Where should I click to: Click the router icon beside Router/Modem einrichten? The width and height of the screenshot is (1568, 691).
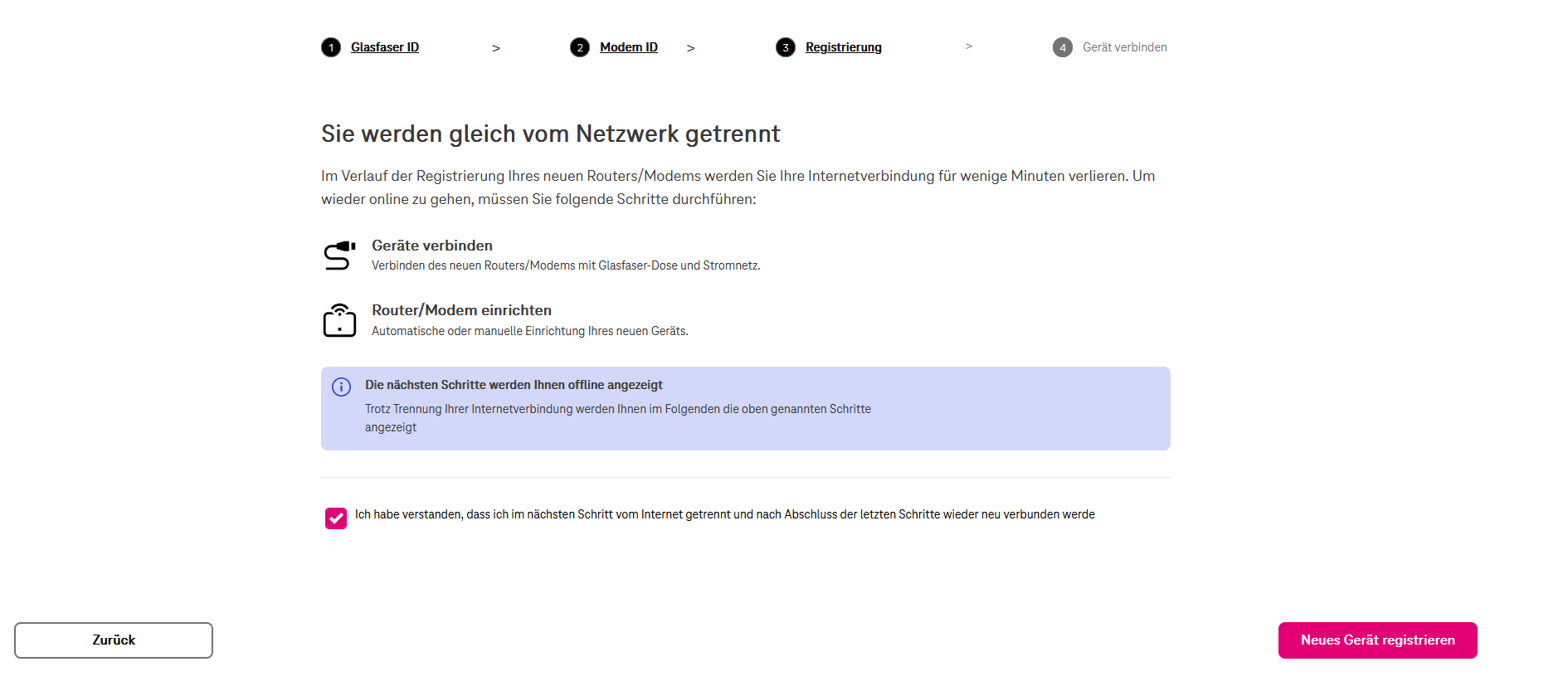[339, 320]
